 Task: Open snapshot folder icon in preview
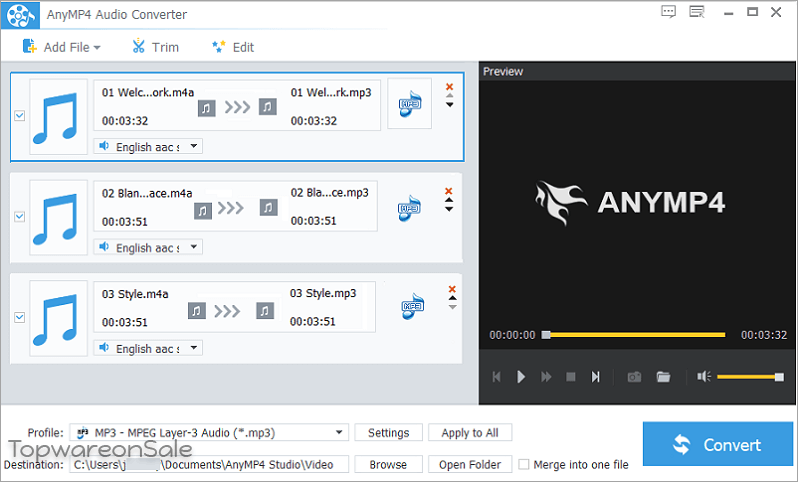click(x=663, y=377)
